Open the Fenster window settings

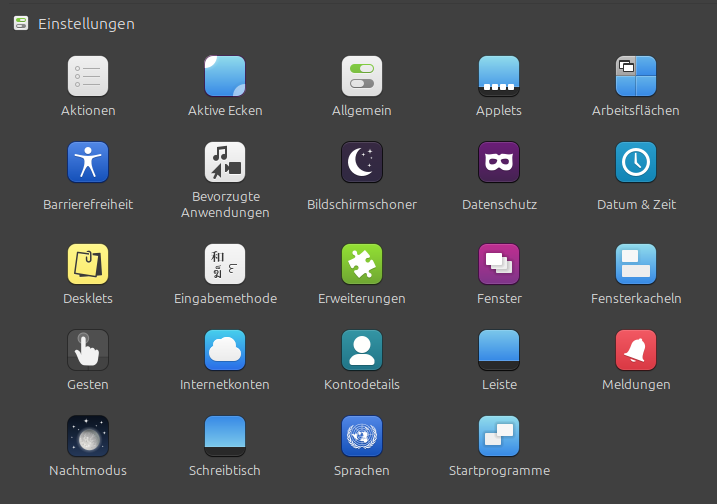[499, 264]
